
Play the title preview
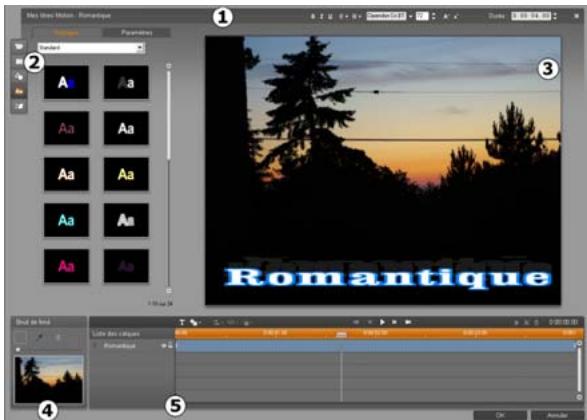382,322
